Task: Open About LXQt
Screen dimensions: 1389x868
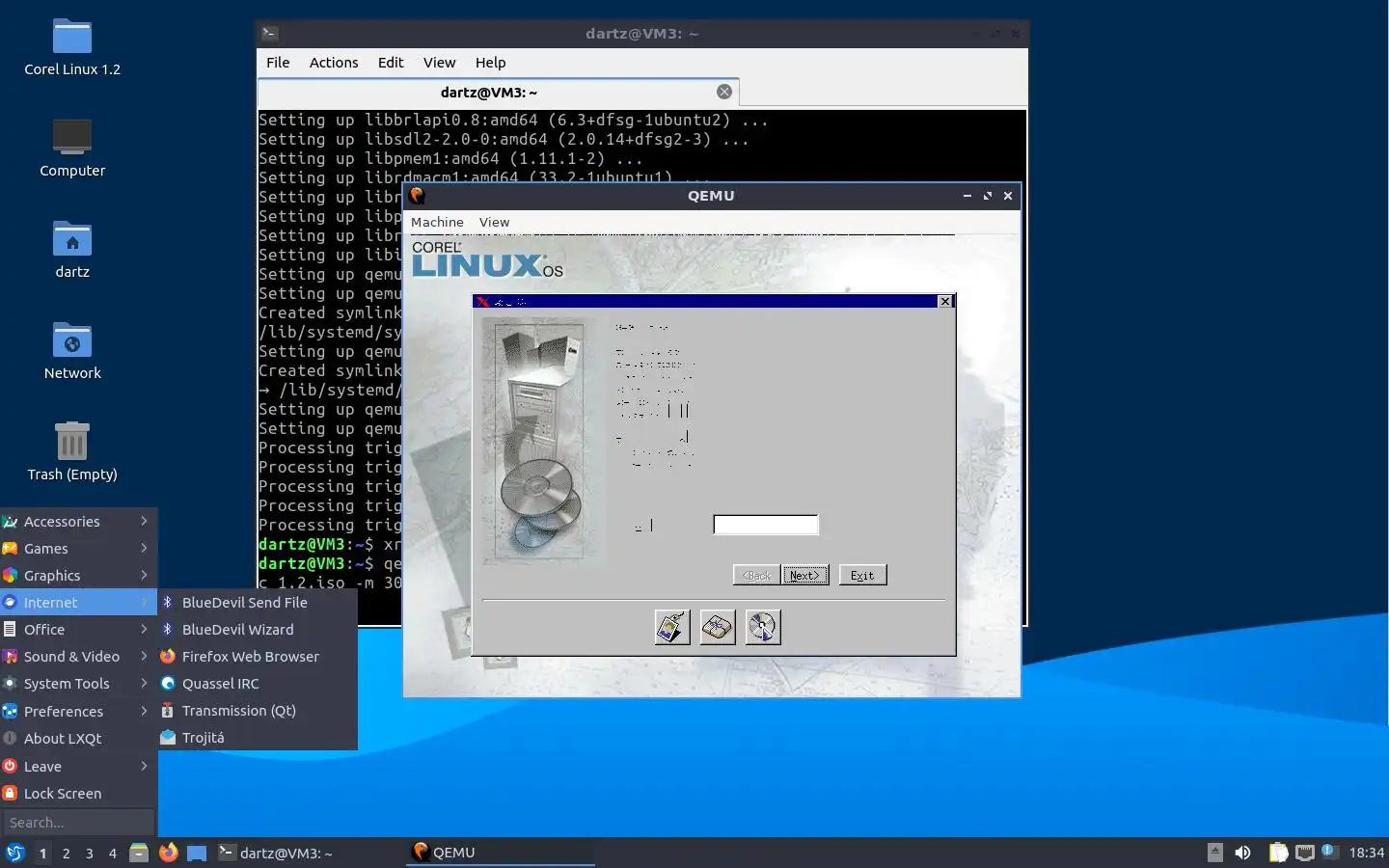Action: point(78,738)
